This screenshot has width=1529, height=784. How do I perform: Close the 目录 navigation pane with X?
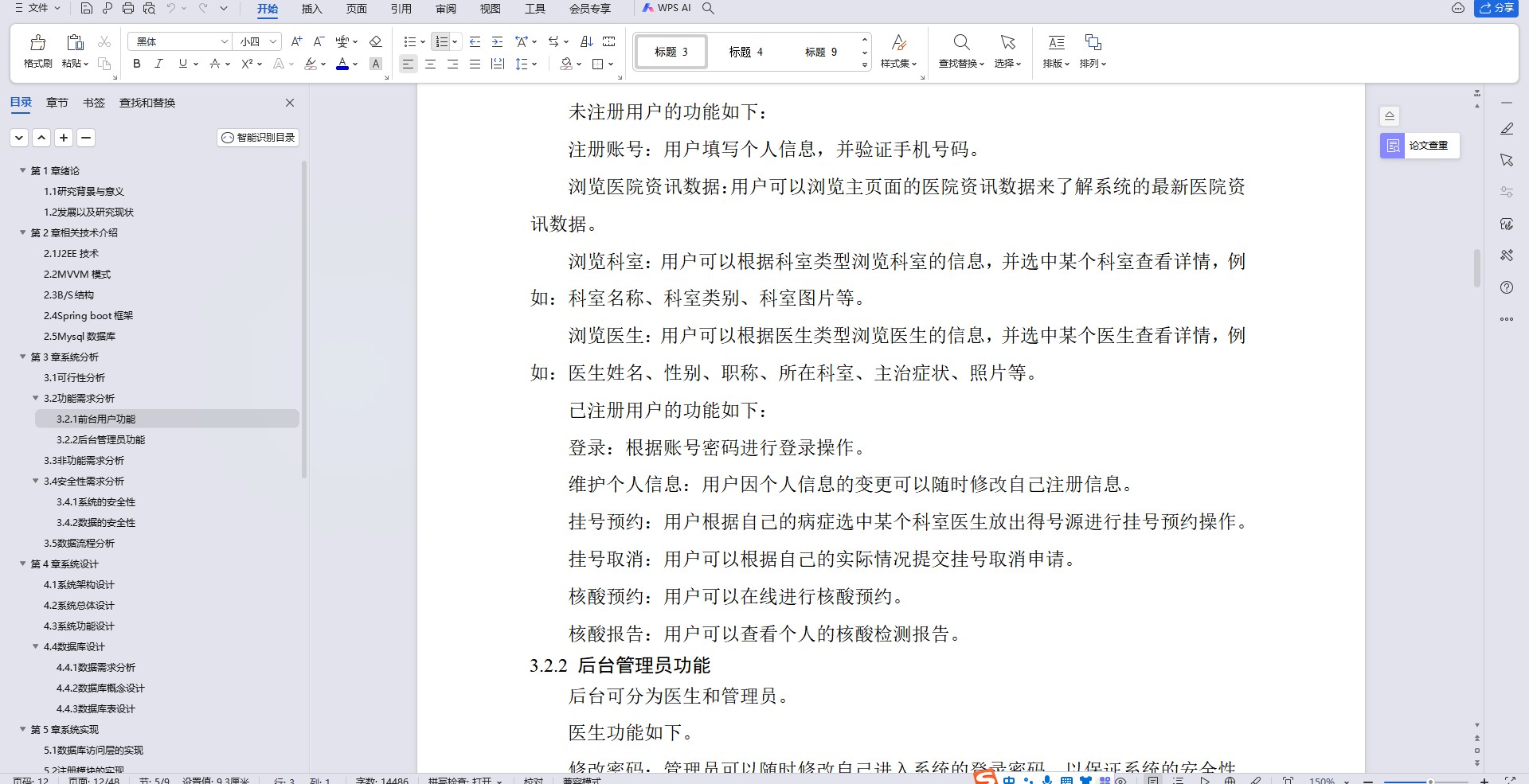point(289,103)
